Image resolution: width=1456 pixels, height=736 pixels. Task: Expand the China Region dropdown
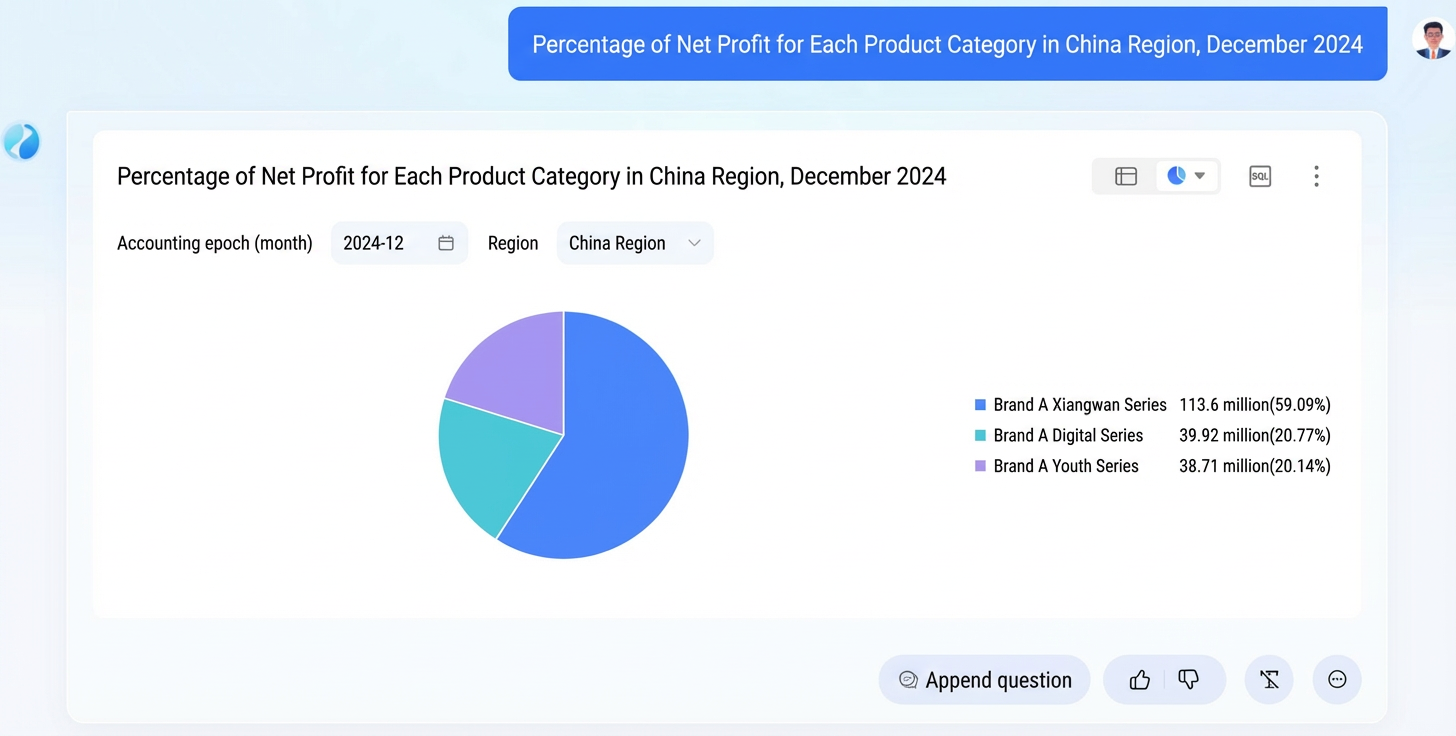(635, 243)
